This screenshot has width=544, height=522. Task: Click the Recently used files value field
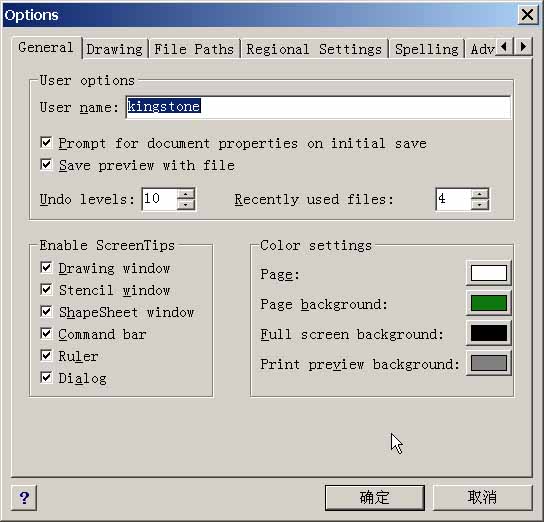(453, 199)
